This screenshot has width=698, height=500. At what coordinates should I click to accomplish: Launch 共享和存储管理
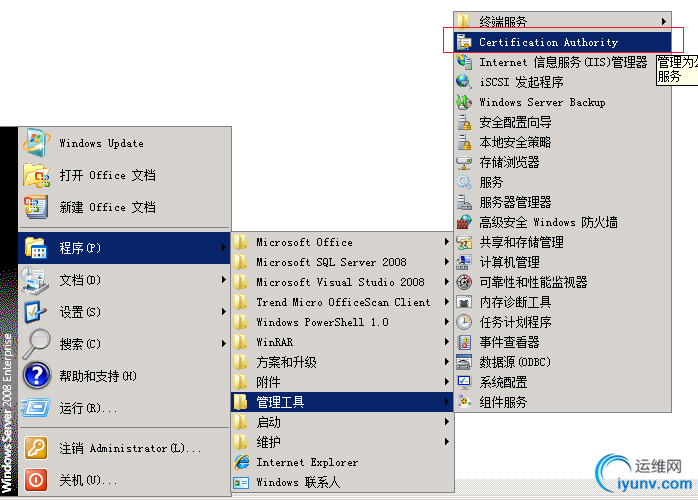pos(563,242)
